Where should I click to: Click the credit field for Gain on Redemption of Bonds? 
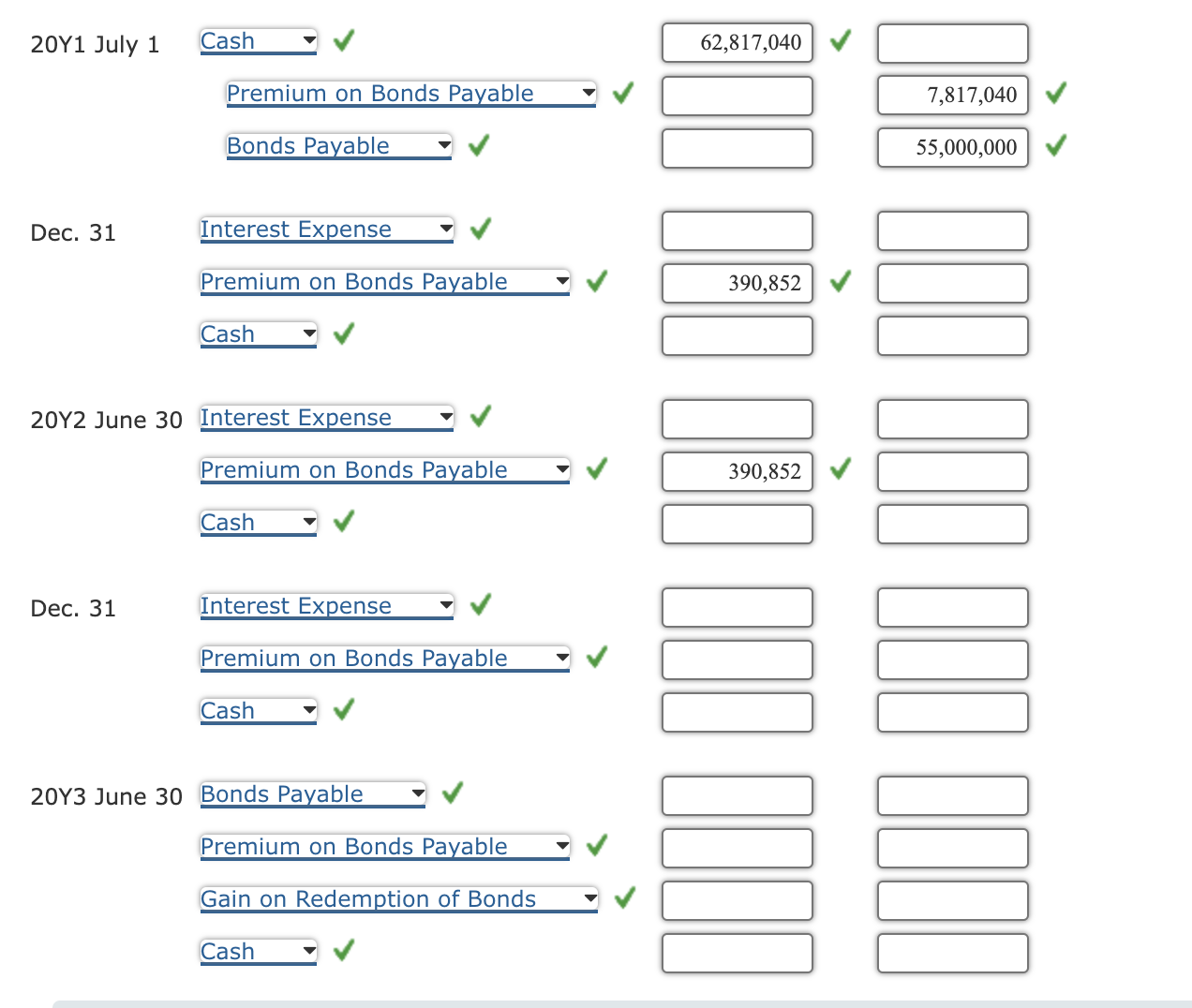coord(952,900)
